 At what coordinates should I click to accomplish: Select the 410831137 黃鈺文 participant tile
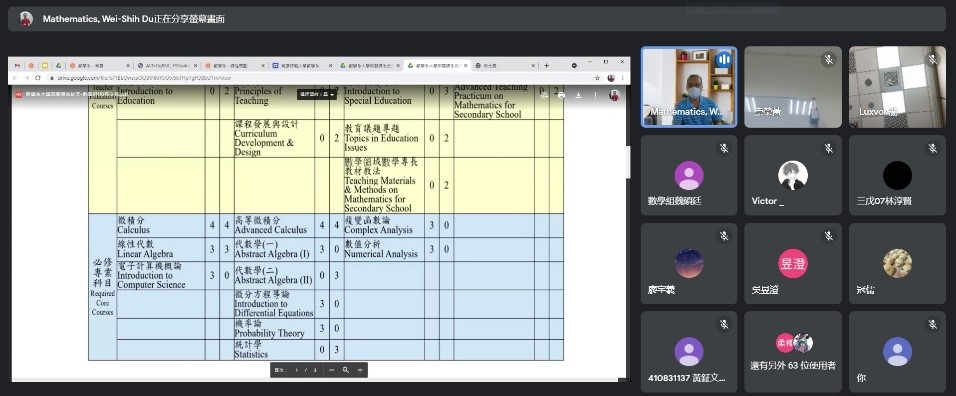(689, 352)
